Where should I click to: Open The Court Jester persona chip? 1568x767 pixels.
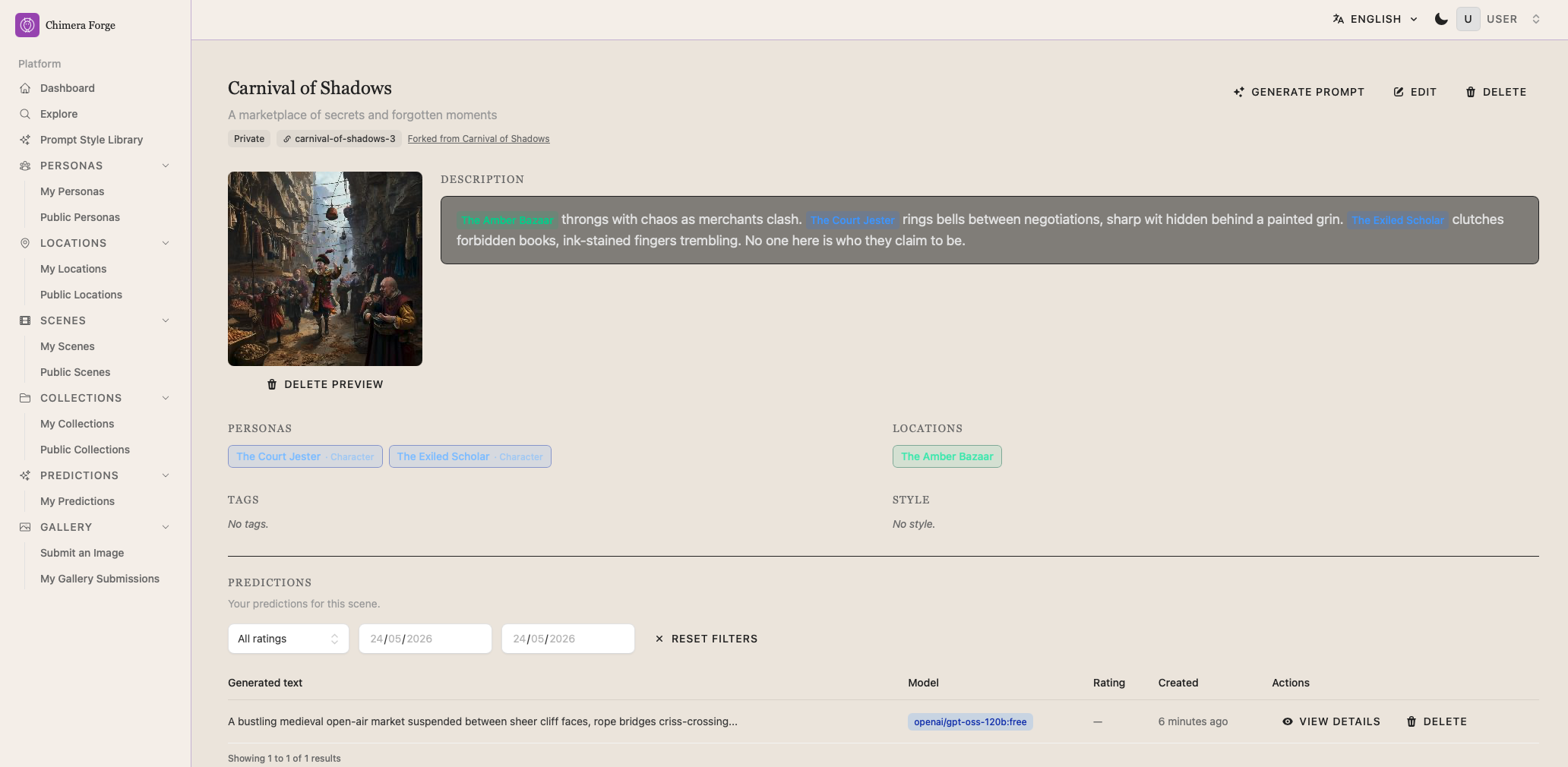pyautogui.click(x=305, y=456)
